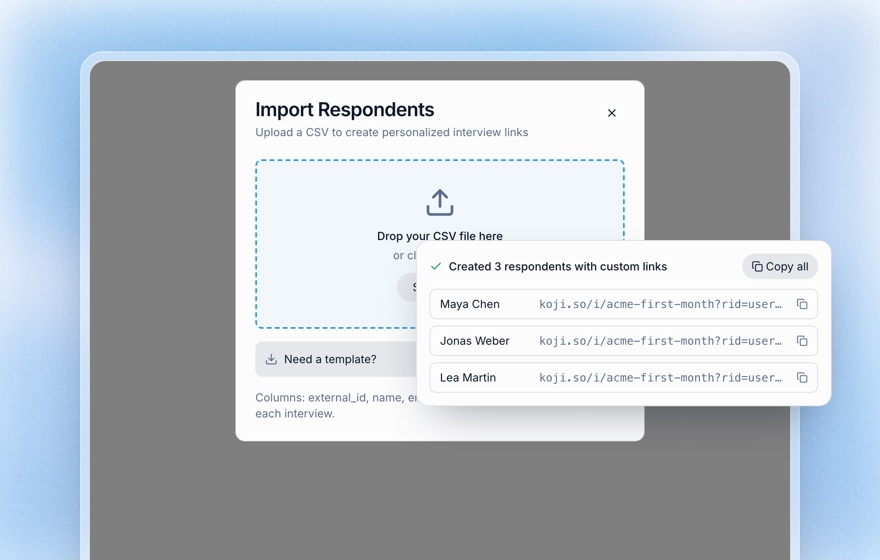Click the green checkmark success icon
The width and height of the screenshot is (880, 560).
click(436, 267)
